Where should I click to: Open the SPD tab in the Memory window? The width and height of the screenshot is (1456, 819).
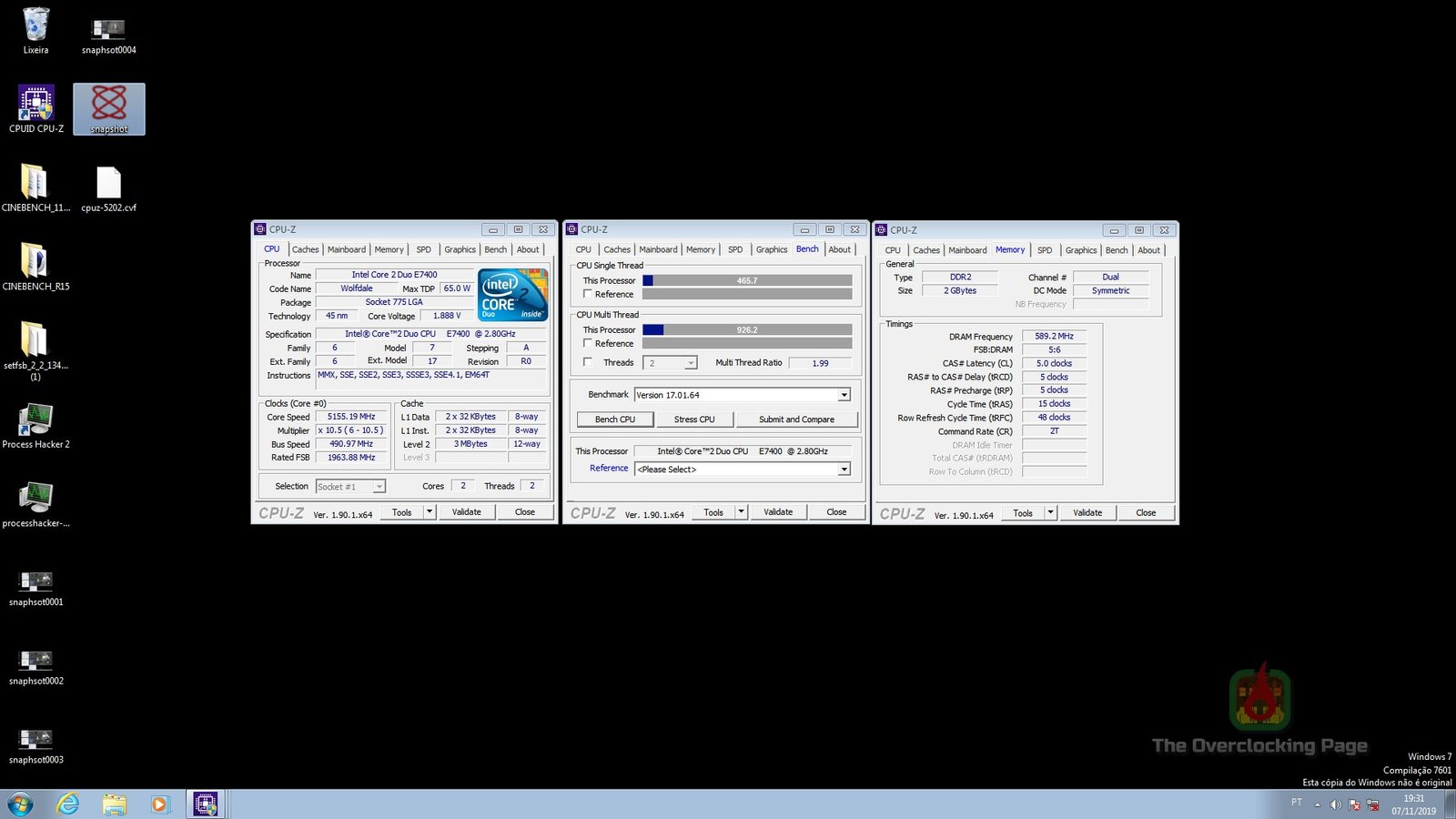tap(1045, 250)
